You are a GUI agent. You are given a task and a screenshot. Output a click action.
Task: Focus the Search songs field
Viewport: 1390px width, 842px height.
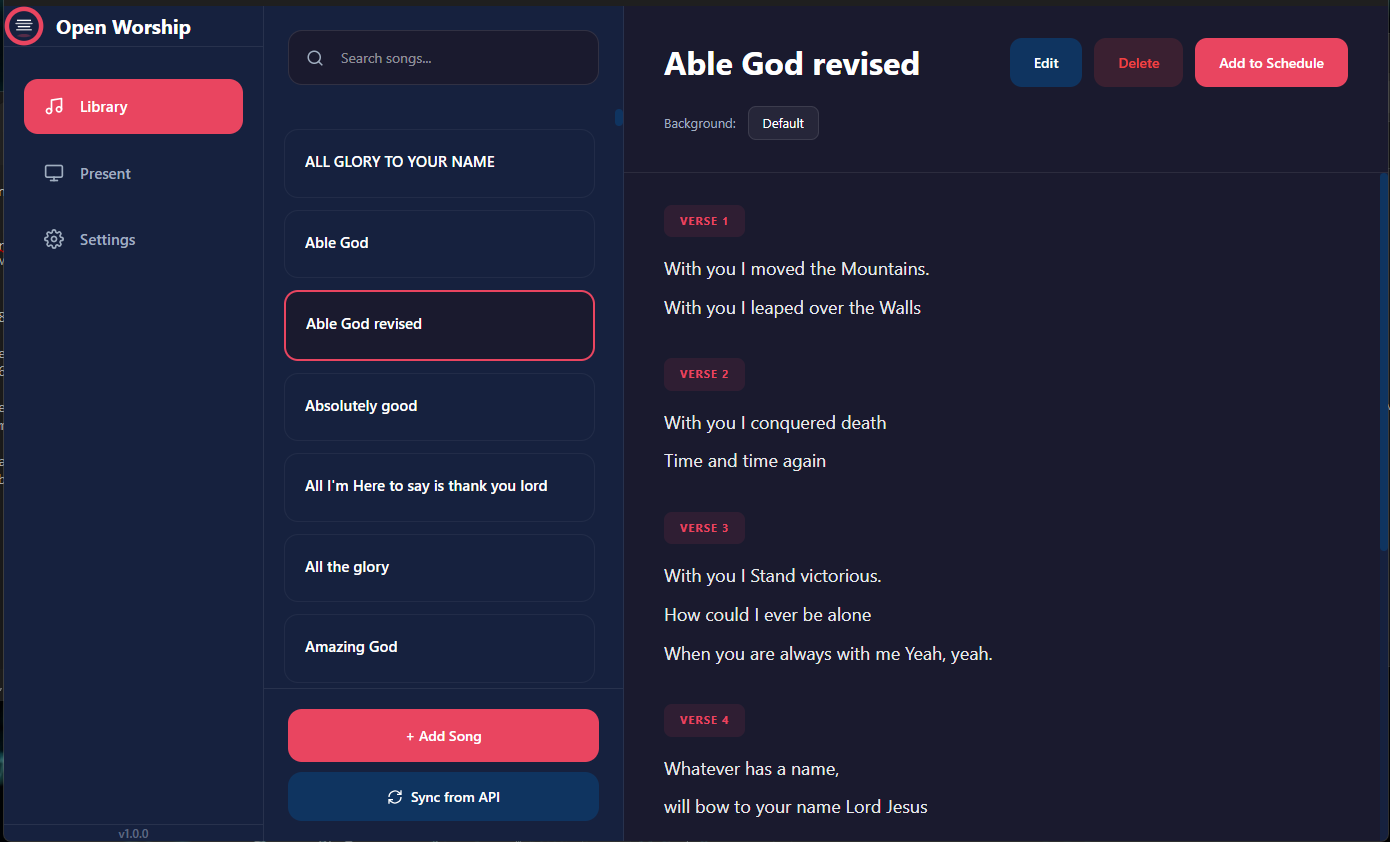pos(460,58)
